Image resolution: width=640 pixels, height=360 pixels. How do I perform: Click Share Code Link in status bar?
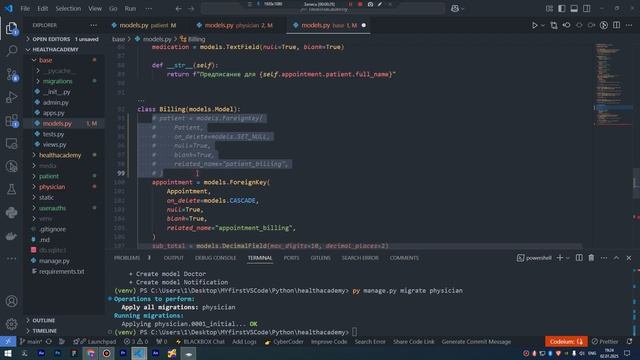(x=413, y=342)
